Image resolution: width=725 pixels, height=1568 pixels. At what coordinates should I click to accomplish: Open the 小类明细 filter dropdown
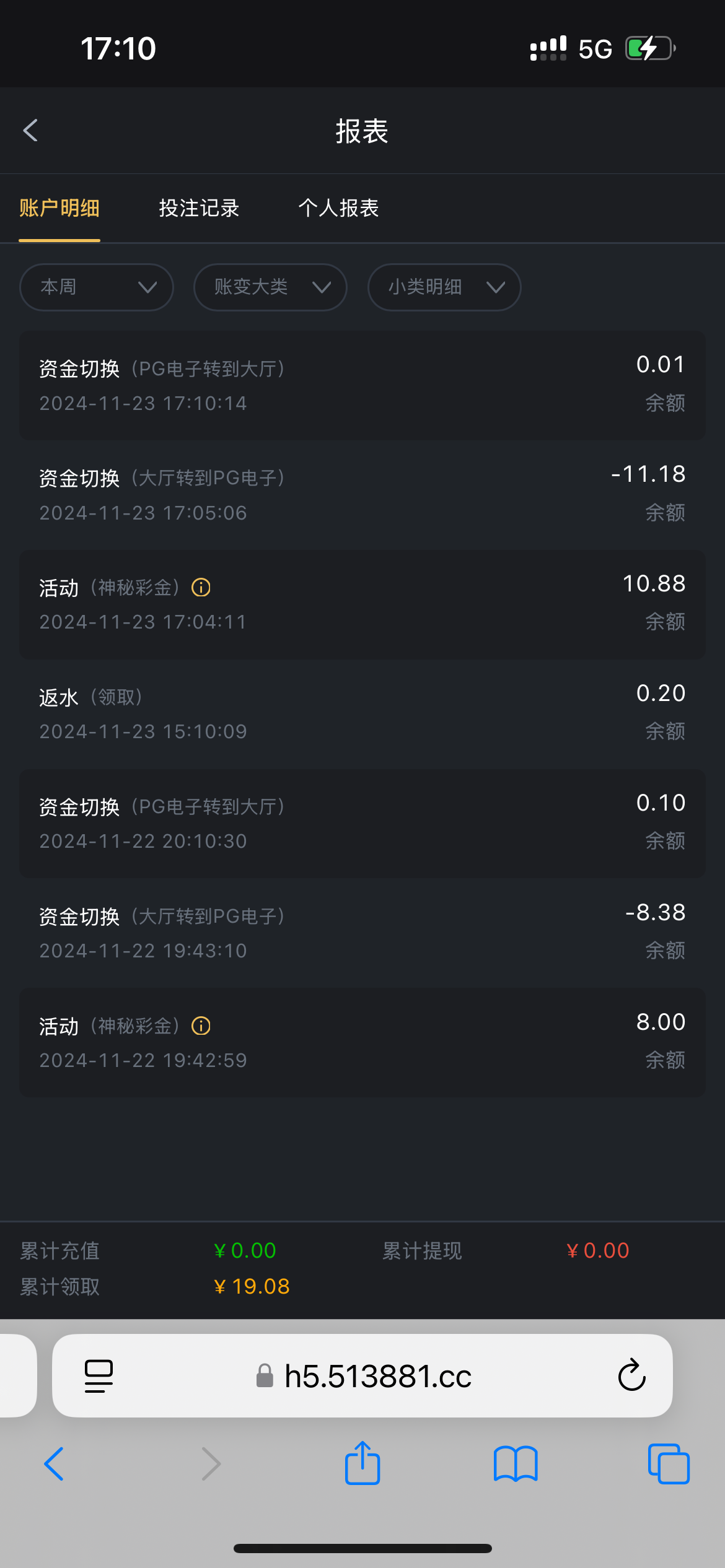click(444, 287)
